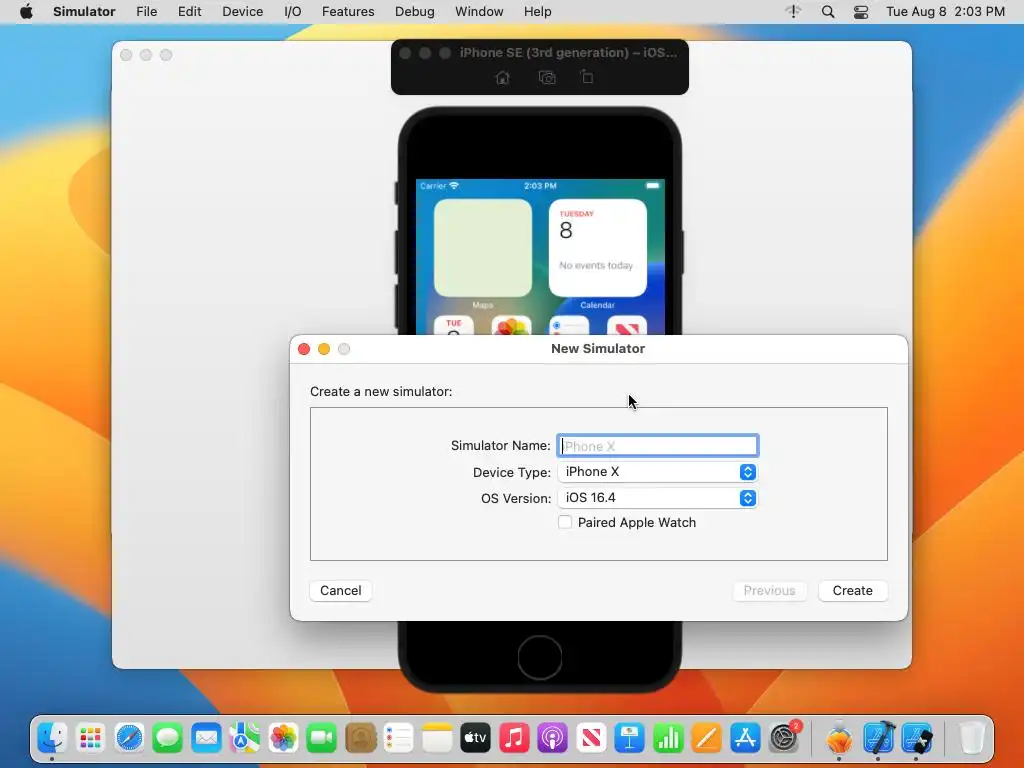Close the New Simulator dialog
Screen dimensions: 1024x768
[304, 349]
